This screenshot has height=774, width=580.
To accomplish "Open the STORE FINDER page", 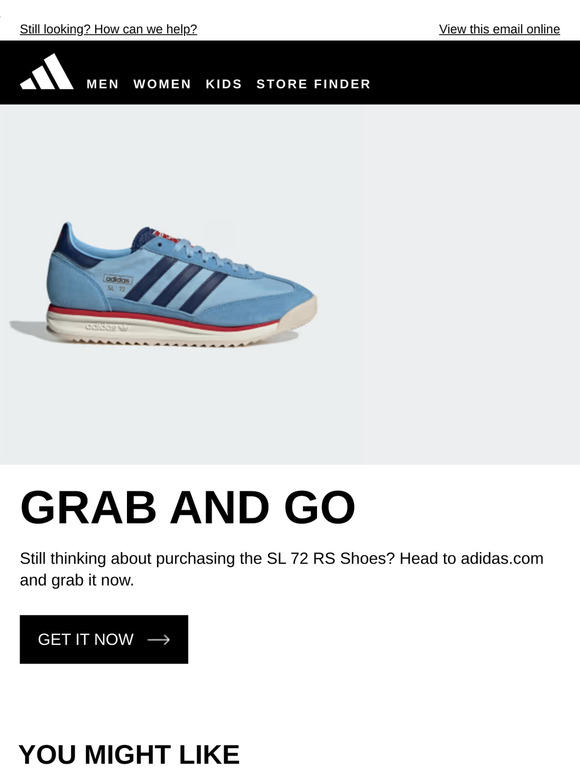I will tap(313, 84).
